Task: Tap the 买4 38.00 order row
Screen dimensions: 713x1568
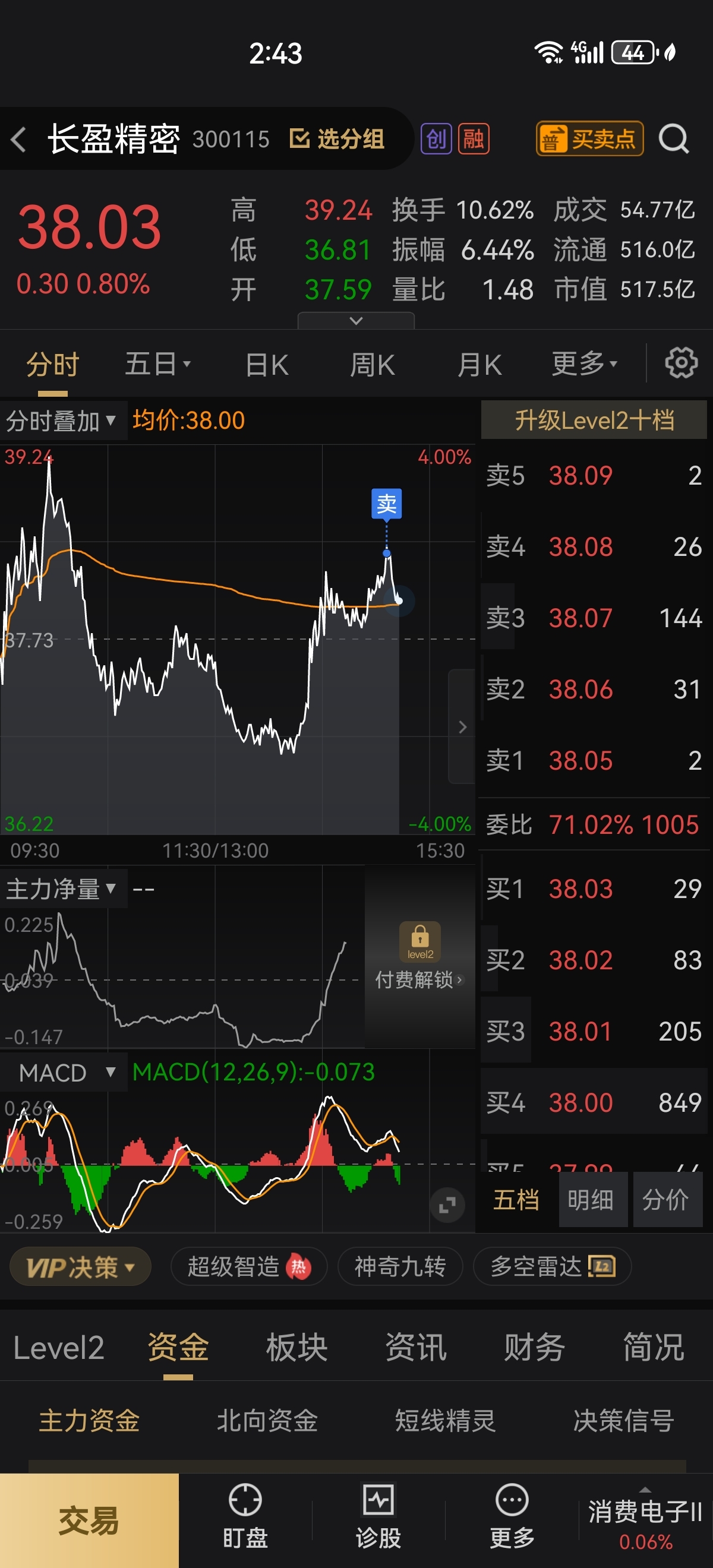Action: pyautogui.click(x=594, y=1102)
